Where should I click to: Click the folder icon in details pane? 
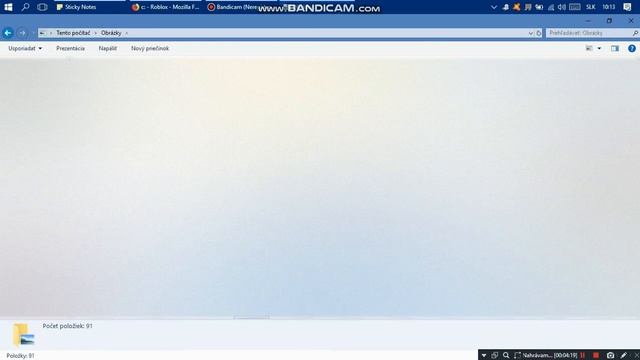[24, 334]
